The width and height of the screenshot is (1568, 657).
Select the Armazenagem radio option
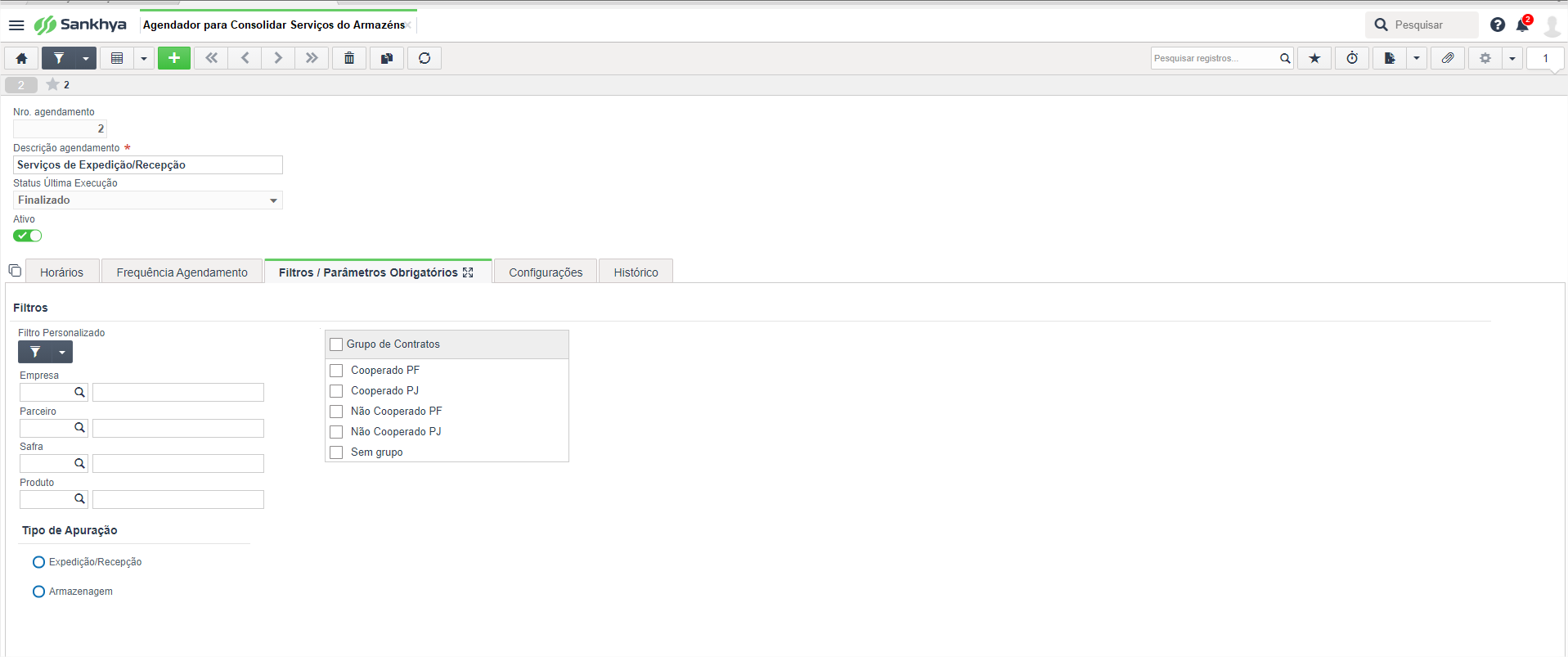[x=38, y=592]
